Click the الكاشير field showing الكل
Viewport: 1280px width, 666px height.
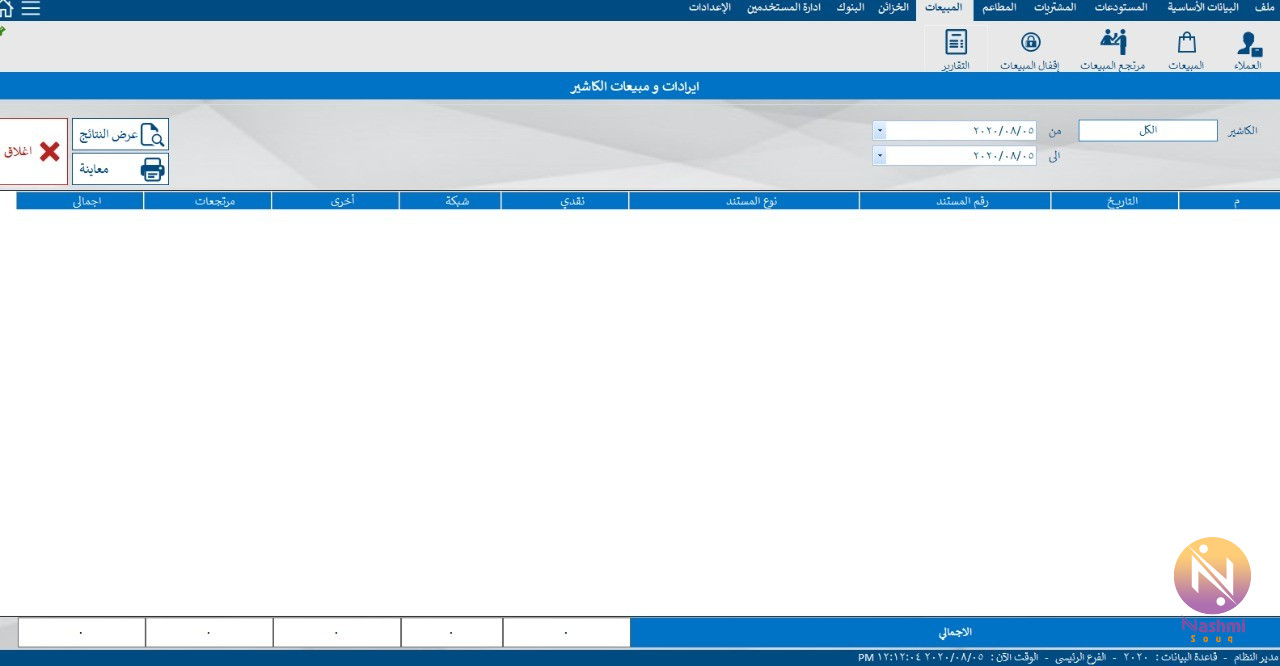point(1147,131)
